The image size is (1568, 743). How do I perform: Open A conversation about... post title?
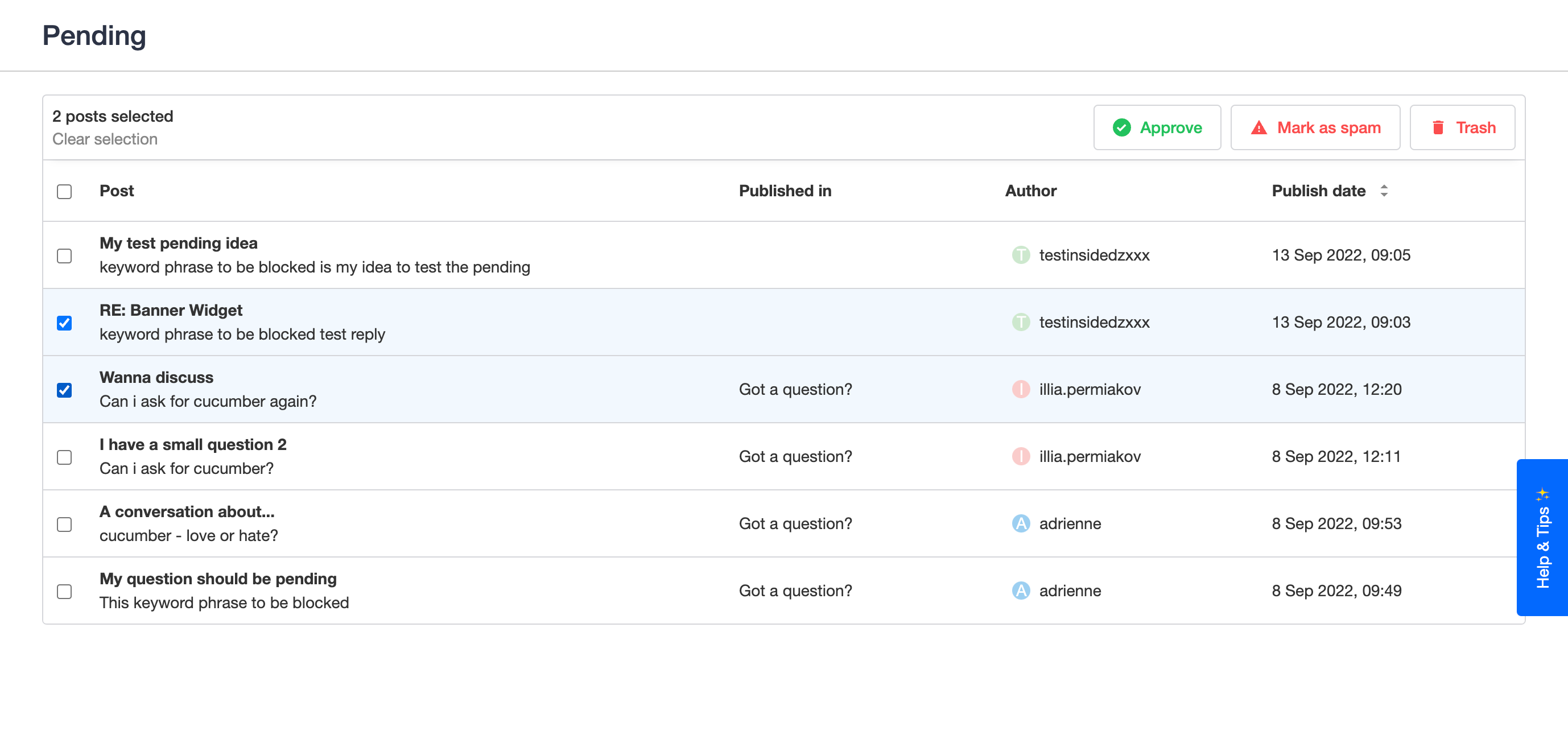pos(187,512)
